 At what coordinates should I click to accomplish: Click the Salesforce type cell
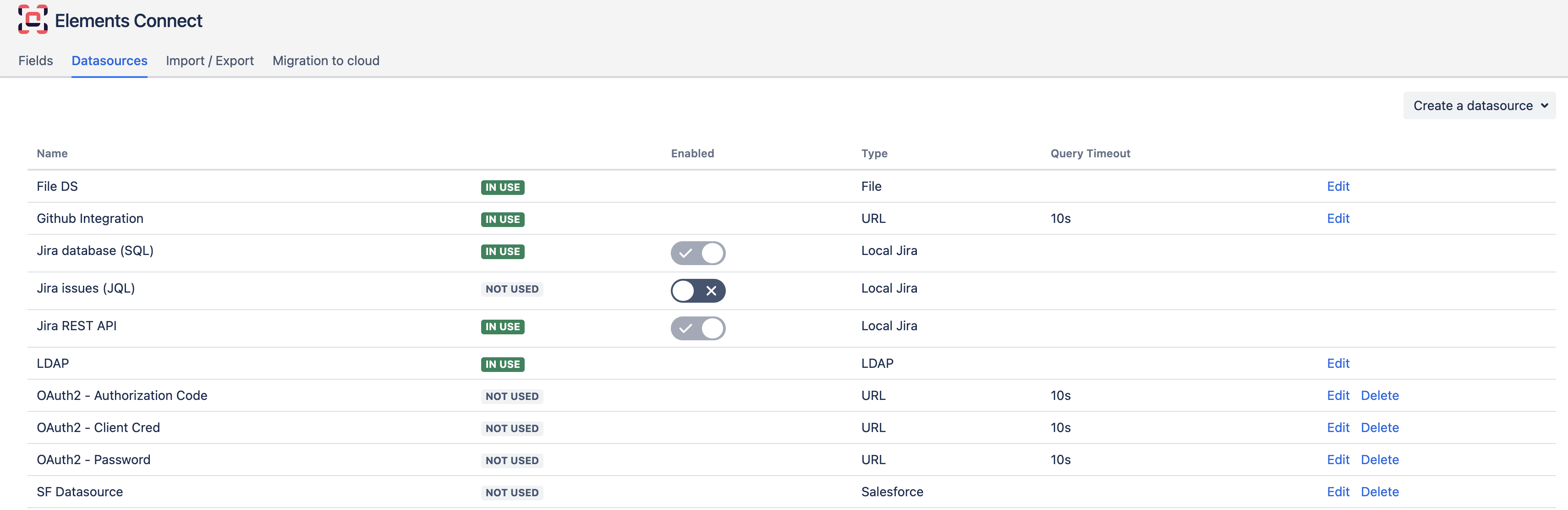892,492
